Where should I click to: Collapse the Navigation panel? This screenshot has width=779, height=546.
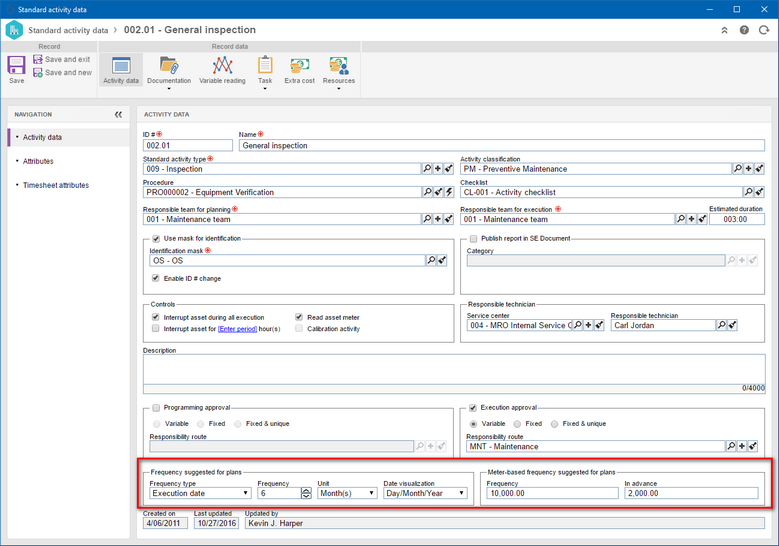[x=118, y=114]
